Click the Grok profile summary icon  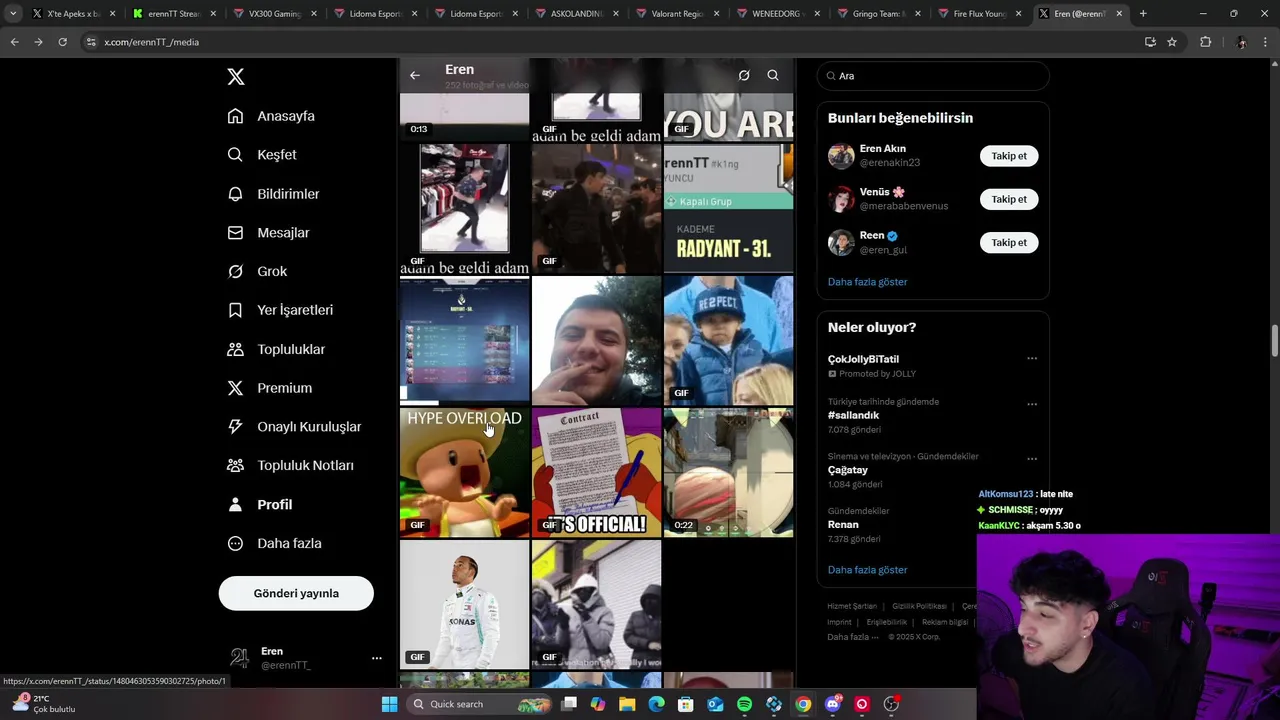[744, 75]
